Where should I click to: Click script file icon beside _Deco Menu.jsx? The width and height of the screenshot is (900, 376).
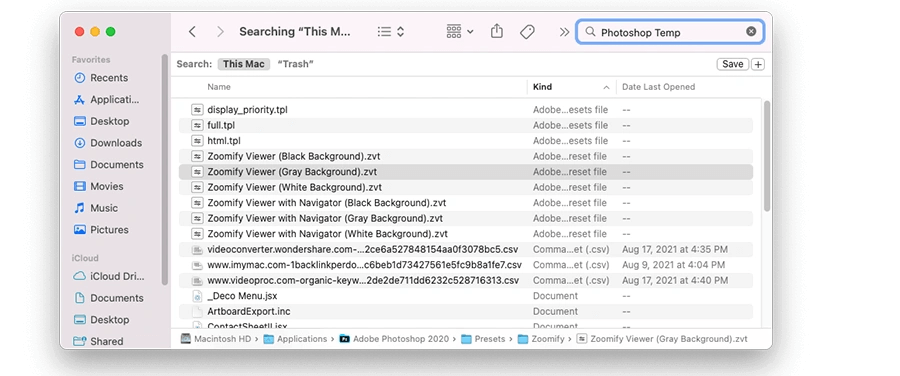click(197, 296)
